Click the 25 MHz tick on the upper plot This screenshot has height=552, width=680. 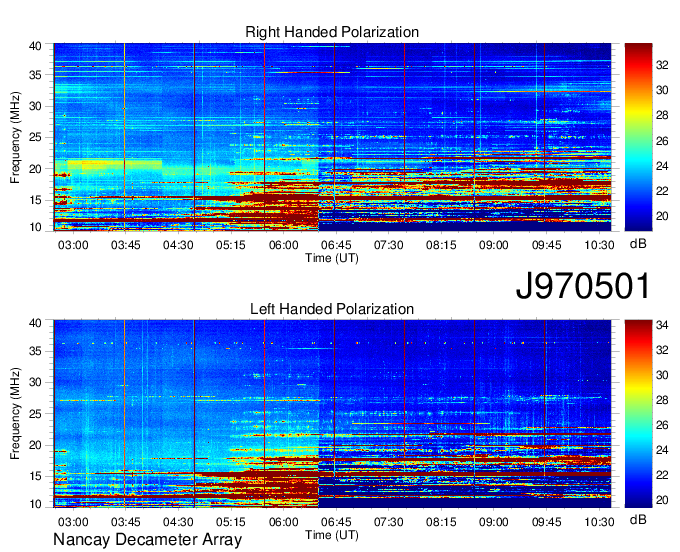click(35, 138)
